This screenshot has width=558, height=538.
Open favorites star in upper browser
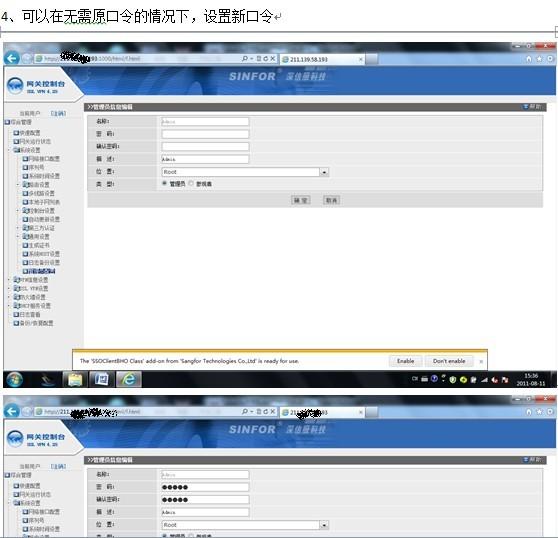[x=539, y=59]
